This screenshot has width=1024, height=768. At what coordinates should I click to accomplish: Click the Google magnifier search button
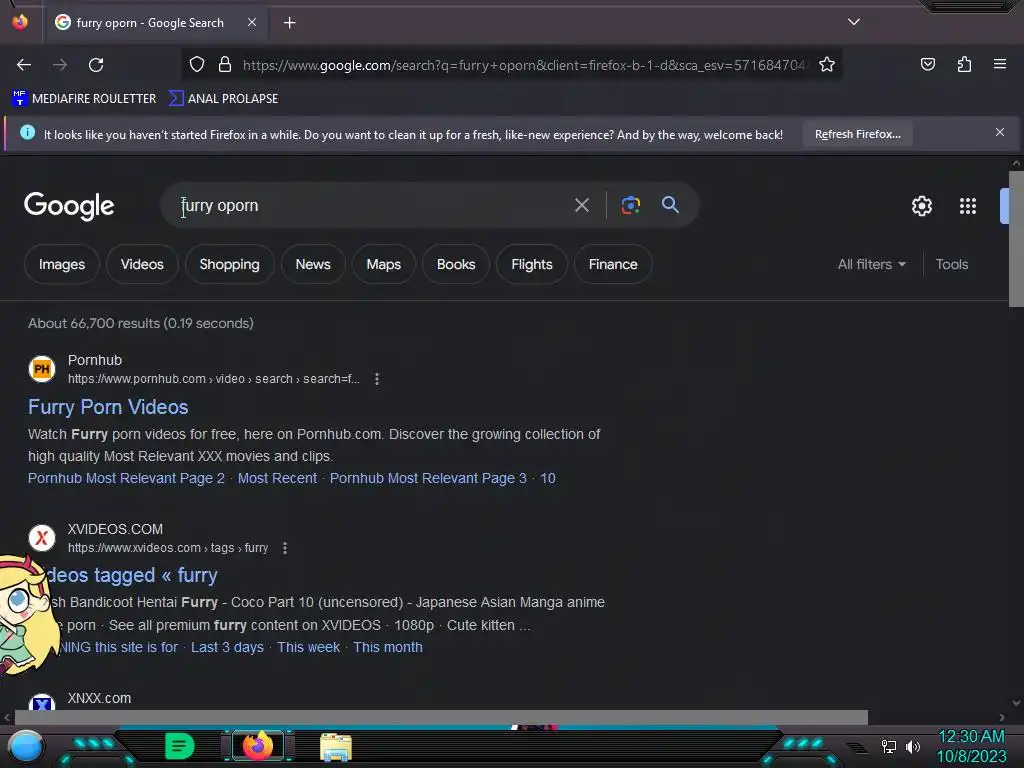(x=670, y=204)
